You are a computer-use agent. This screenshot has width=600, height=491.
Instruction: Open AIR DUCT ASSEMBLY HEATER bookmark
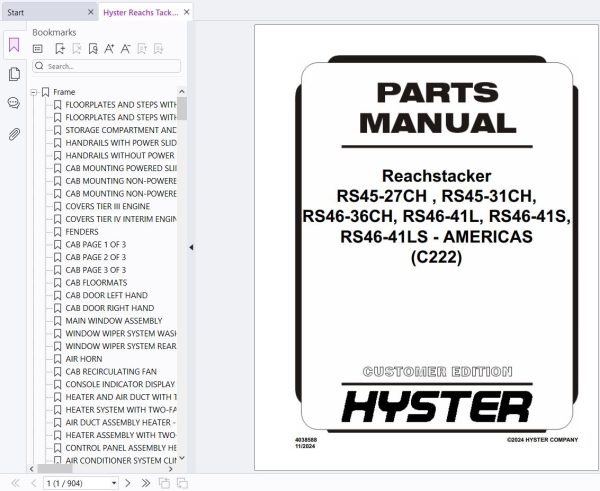(121, 422)
